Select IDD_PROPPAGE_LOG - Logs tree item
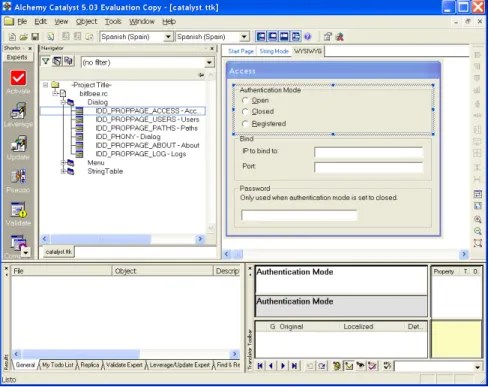 point(141,154)
